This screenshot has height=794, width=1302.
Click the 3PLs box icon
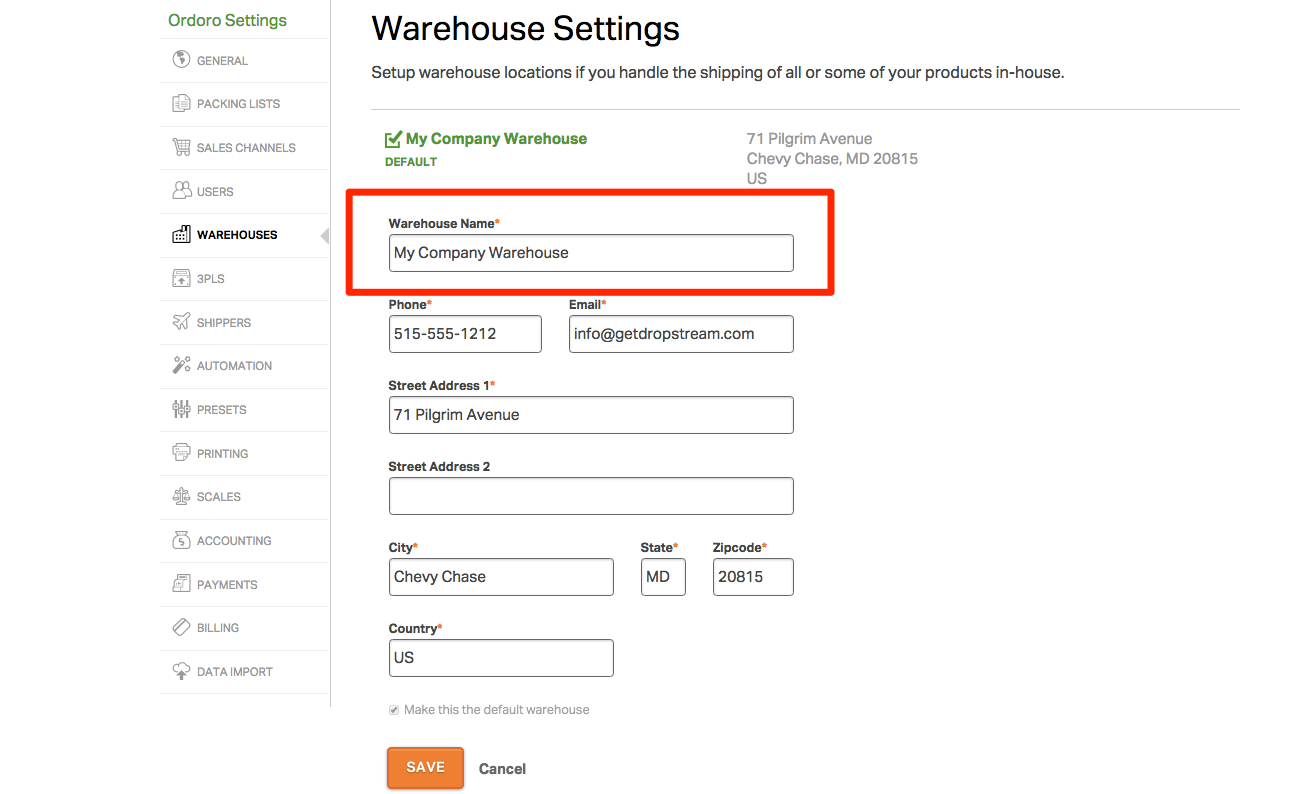181,278
